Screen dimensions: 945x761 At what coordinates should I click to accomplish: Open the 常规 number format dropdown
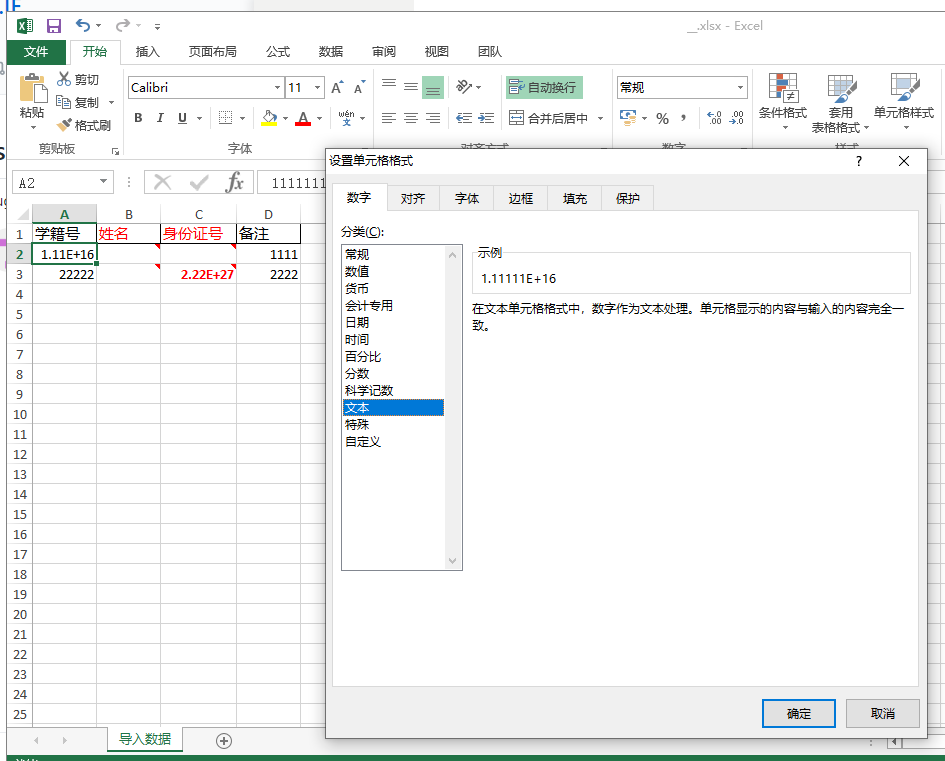point(740,87)
